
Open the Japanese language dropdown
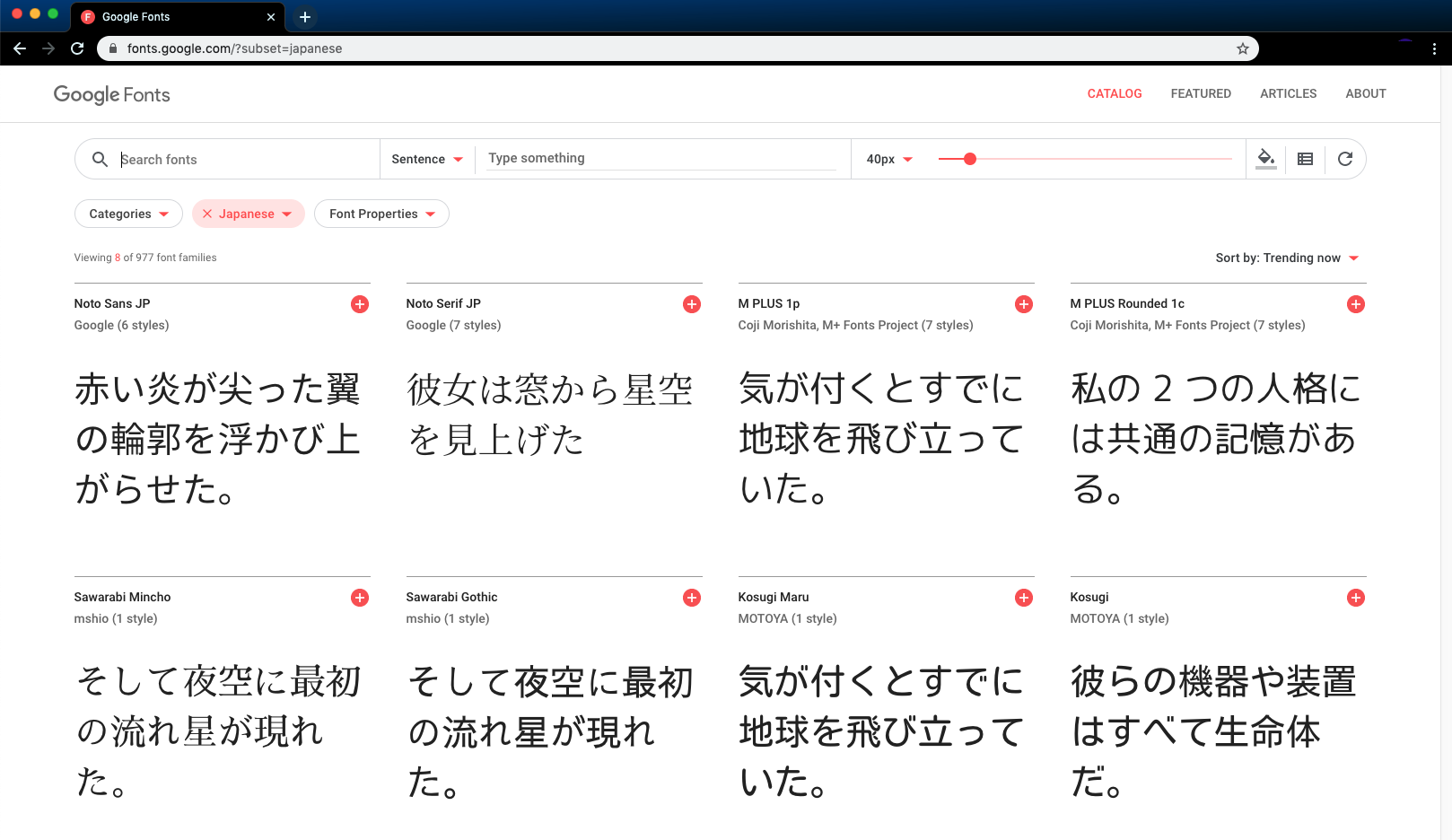coord(255,214)
